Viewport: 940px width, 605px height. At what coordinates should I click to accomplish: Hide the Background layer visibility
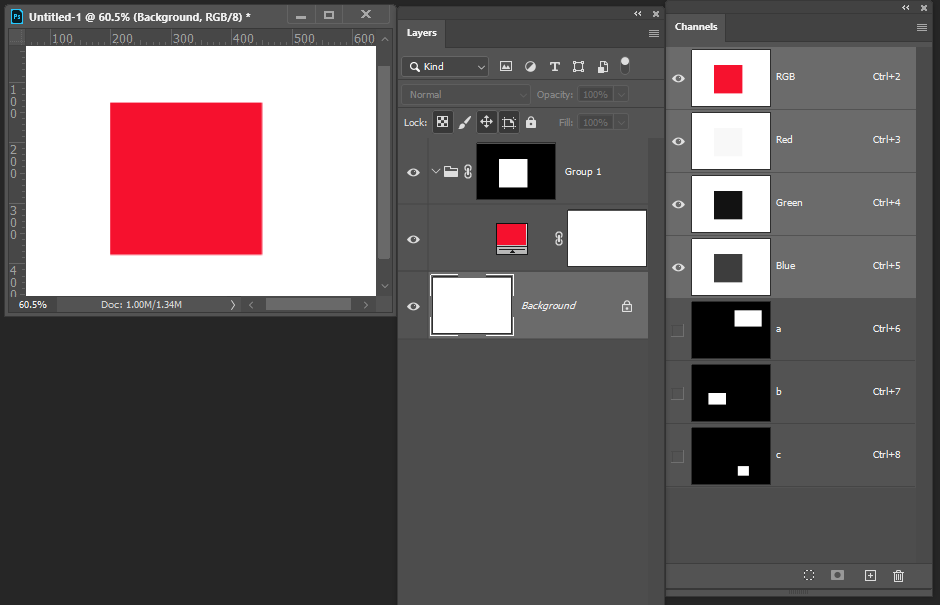pos(413,306)
